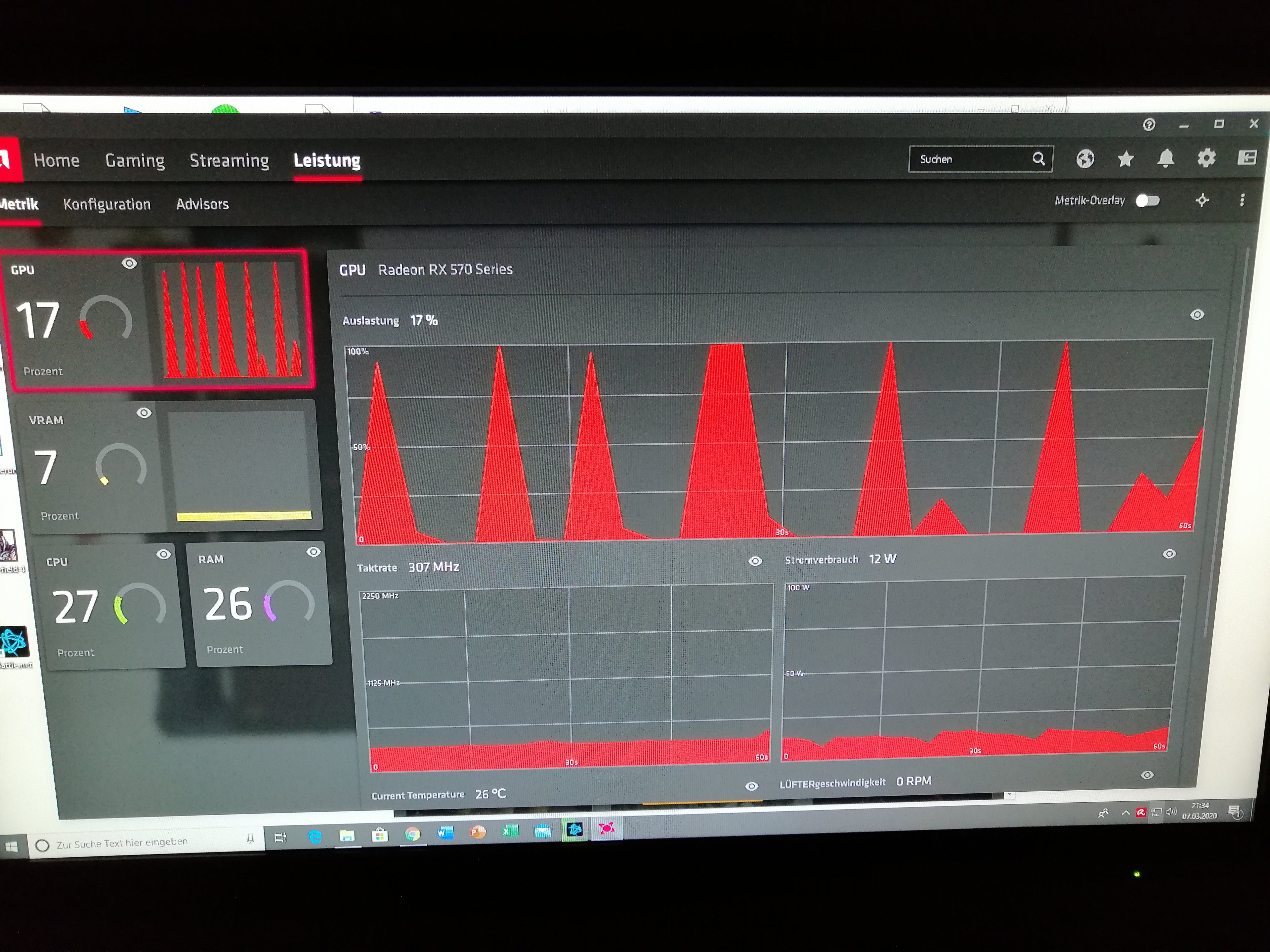The width and height of the screenshot is (1270, 952).
Task: Open the notifications bell
Action: pos(1165,158)
